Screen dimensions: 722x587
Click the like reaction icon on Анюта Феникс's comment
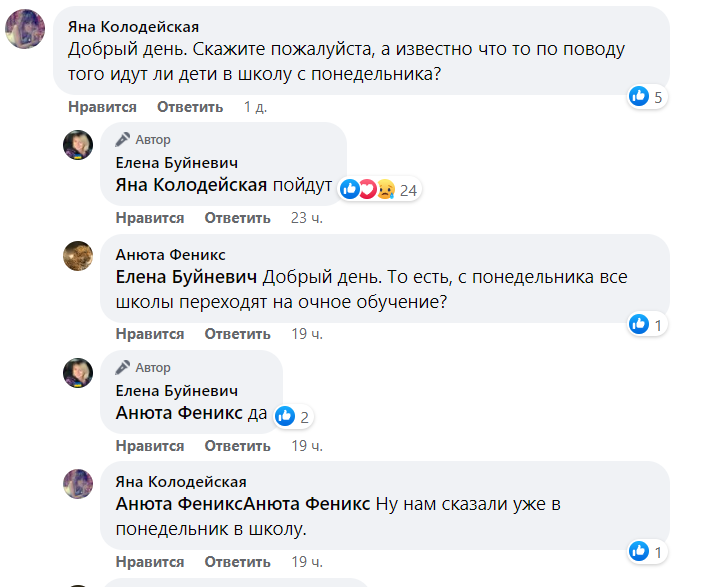[639, 324]
